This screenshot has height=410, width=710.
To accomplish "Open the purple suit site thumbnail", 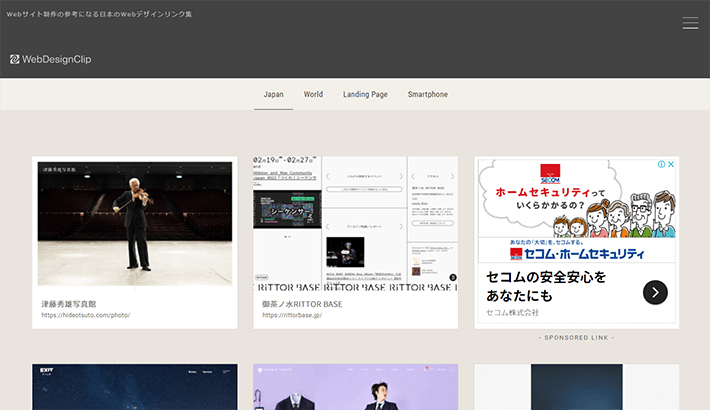I will (355, 387).
